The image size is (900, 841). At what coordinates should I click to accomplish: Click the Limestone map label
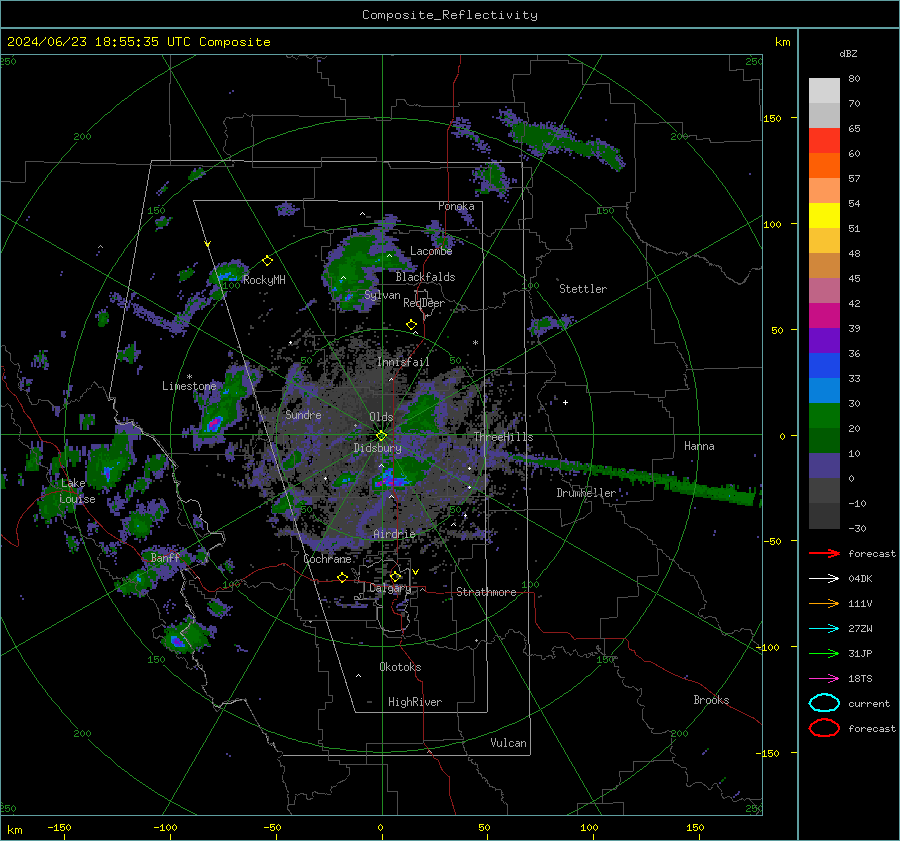tap(189, 386)
